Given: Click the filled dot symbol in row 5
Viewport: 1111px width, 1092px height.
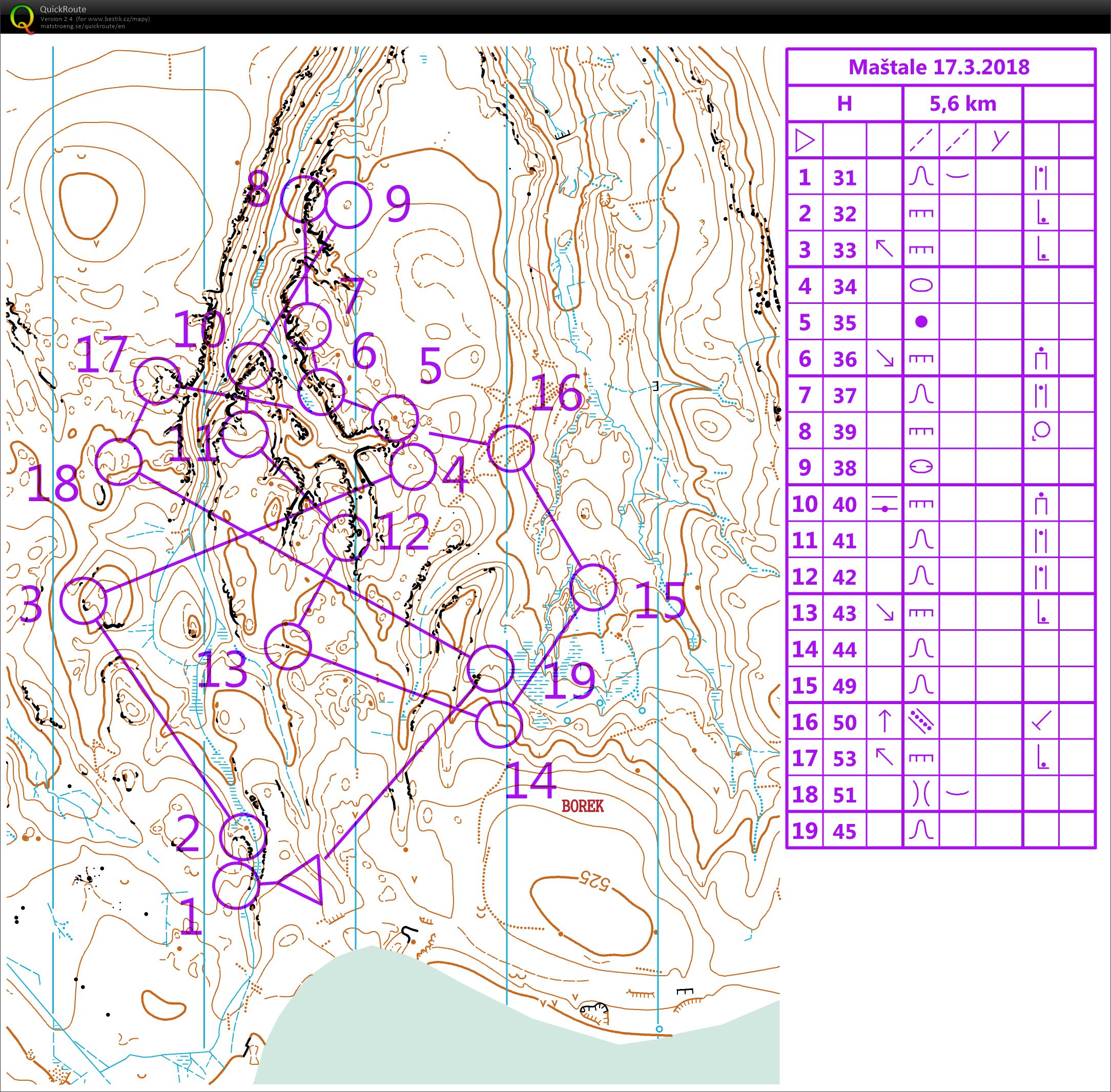Looking at the screenshot, I should 921,322.
